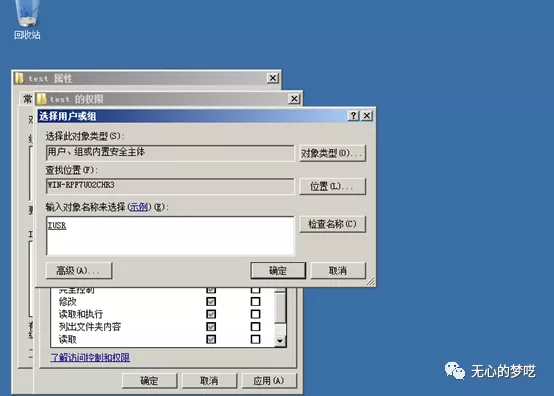Close the test permissions window

(294, 99)
